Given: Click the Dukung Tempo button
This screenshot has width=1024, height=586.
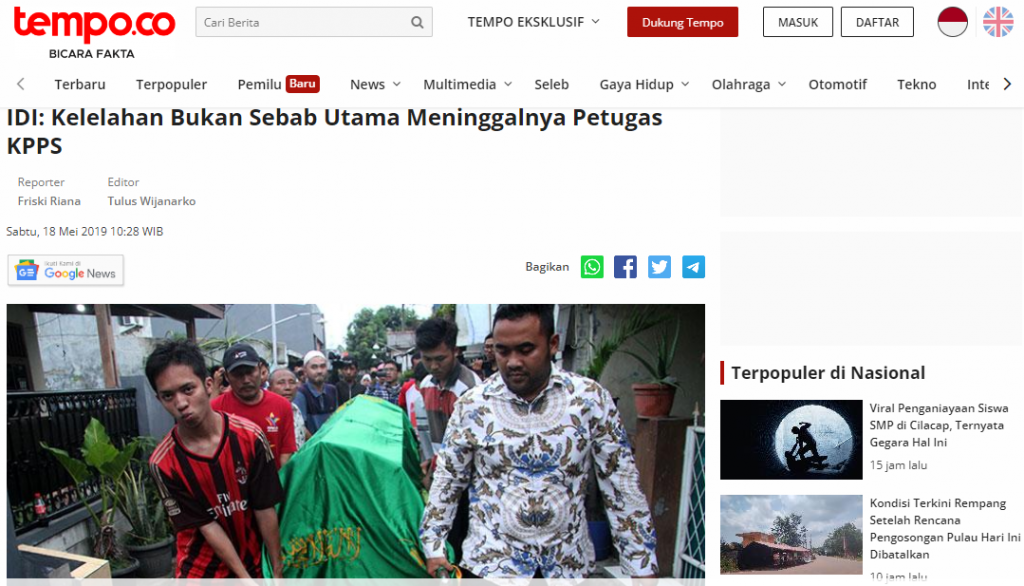Looking at the screenshot, I should click(682, 22).
